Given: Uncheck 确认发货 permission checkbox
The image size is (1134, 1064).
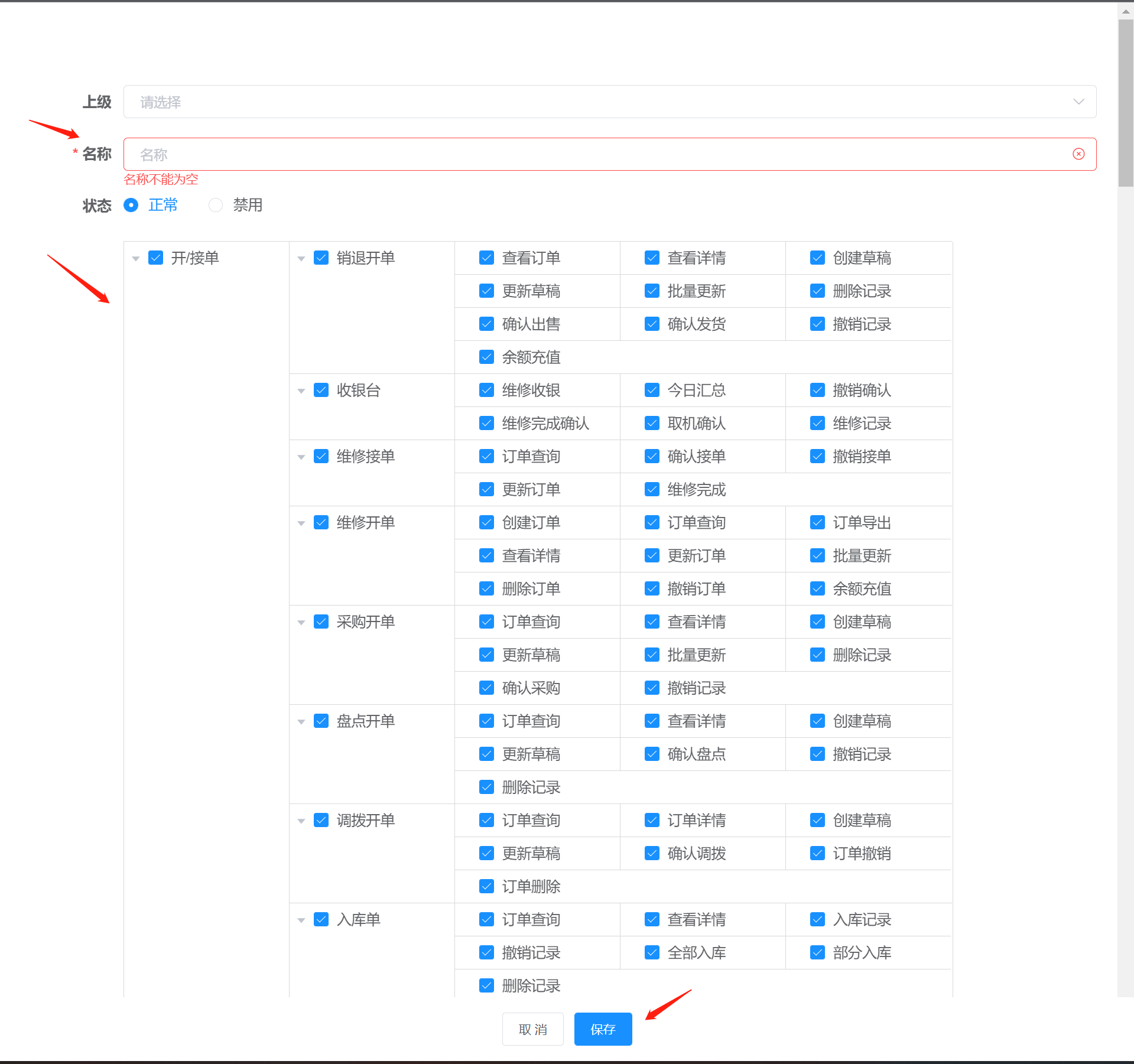Looking at the screenshot, I should [x=652, y=324].
